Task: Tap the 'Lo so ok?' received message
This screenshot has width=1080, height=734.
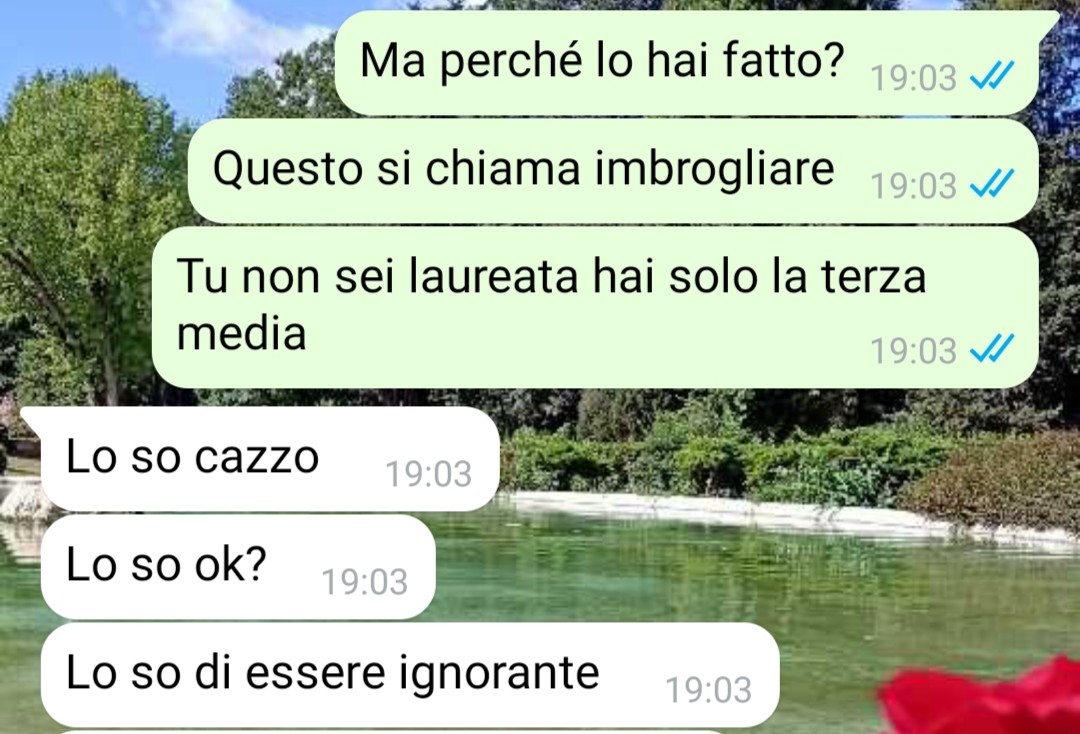Action: [x=238, y=567]
